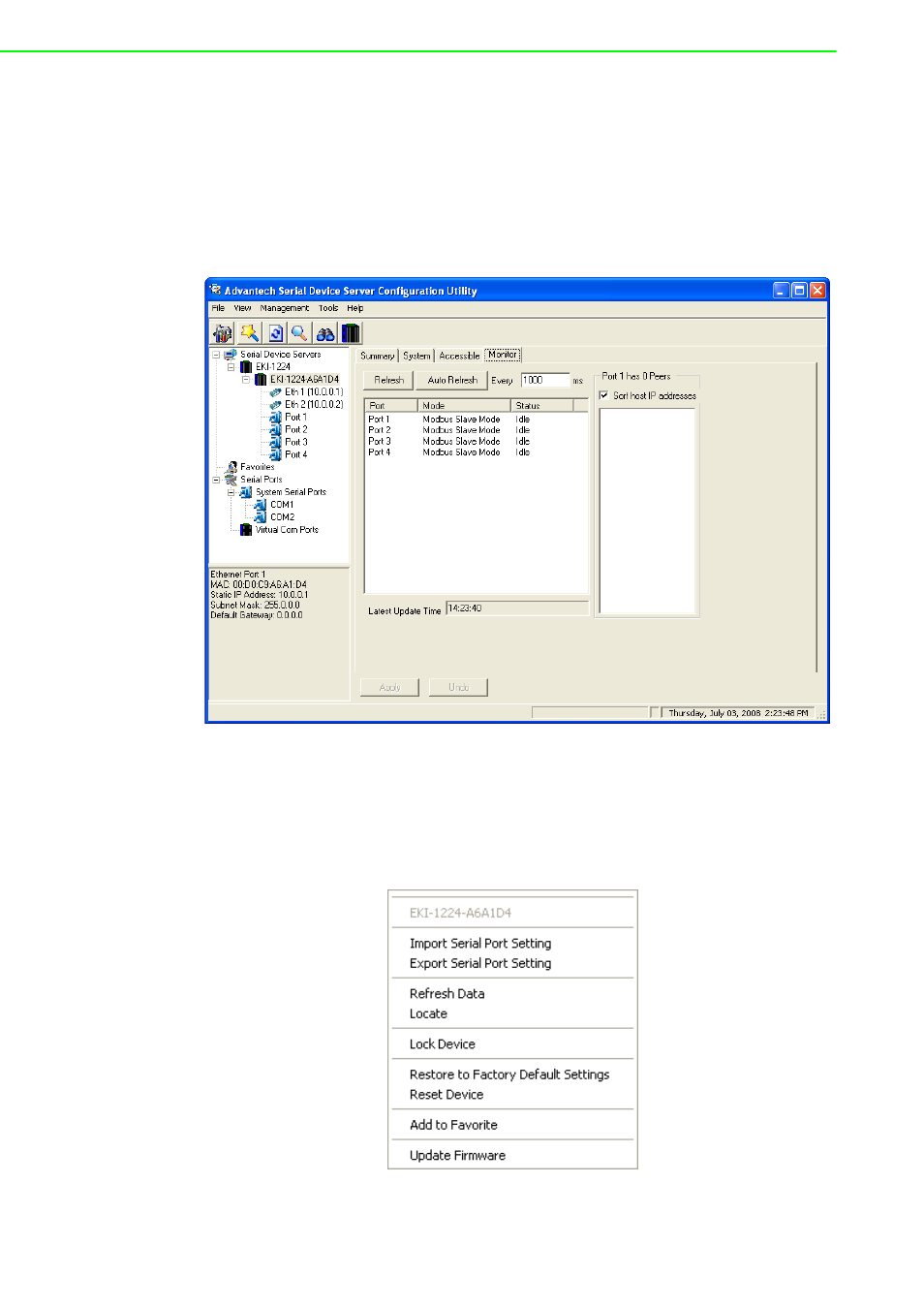Switch to the Summary tab
The image size is (924, 1308).
coord(378,356)
